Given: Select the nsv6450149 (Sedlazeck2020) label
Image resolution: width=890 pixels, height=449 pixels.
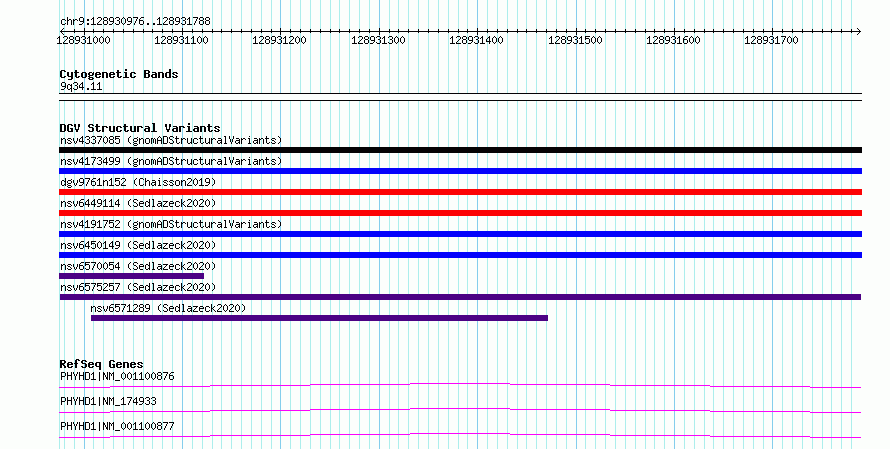Looking at the screenshot, I should (138, 245).
